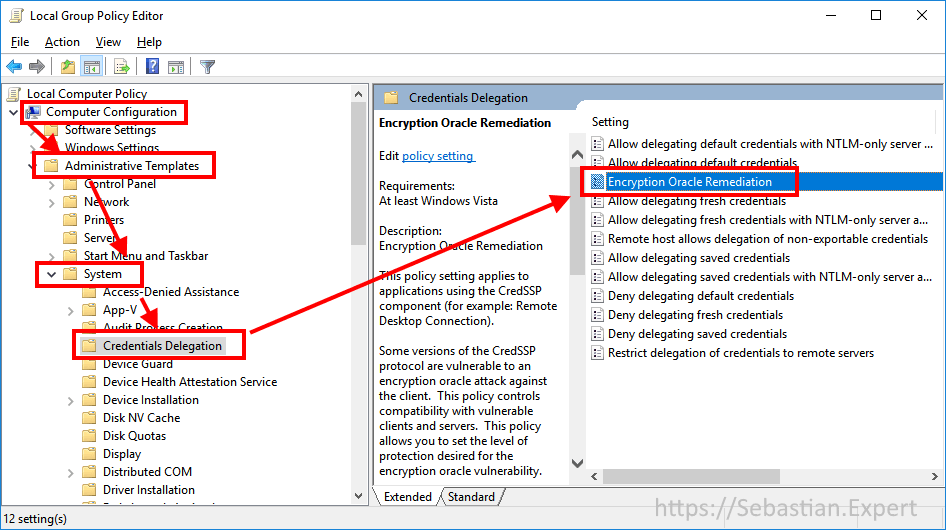Click the Disk NV Cache folder icon
The image size is (946, 530).
[89, 418]
